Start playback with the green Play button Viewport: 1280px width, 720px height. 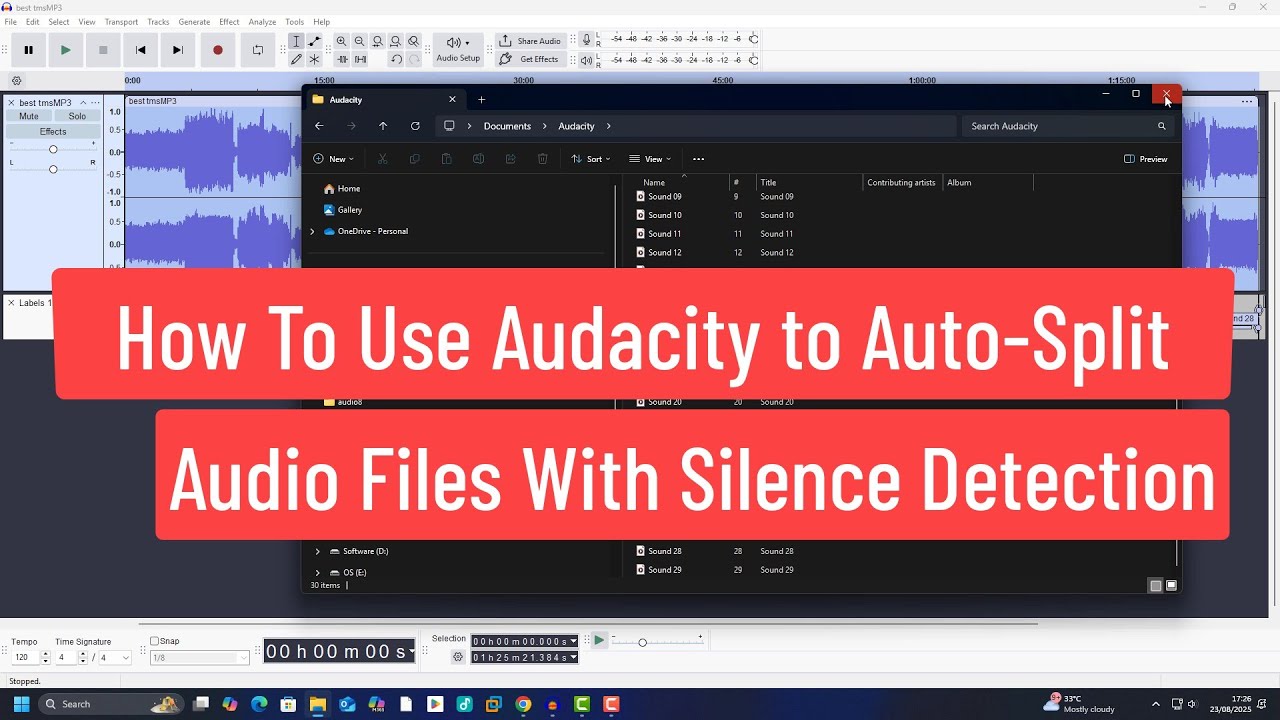click(x=66, y=50)
